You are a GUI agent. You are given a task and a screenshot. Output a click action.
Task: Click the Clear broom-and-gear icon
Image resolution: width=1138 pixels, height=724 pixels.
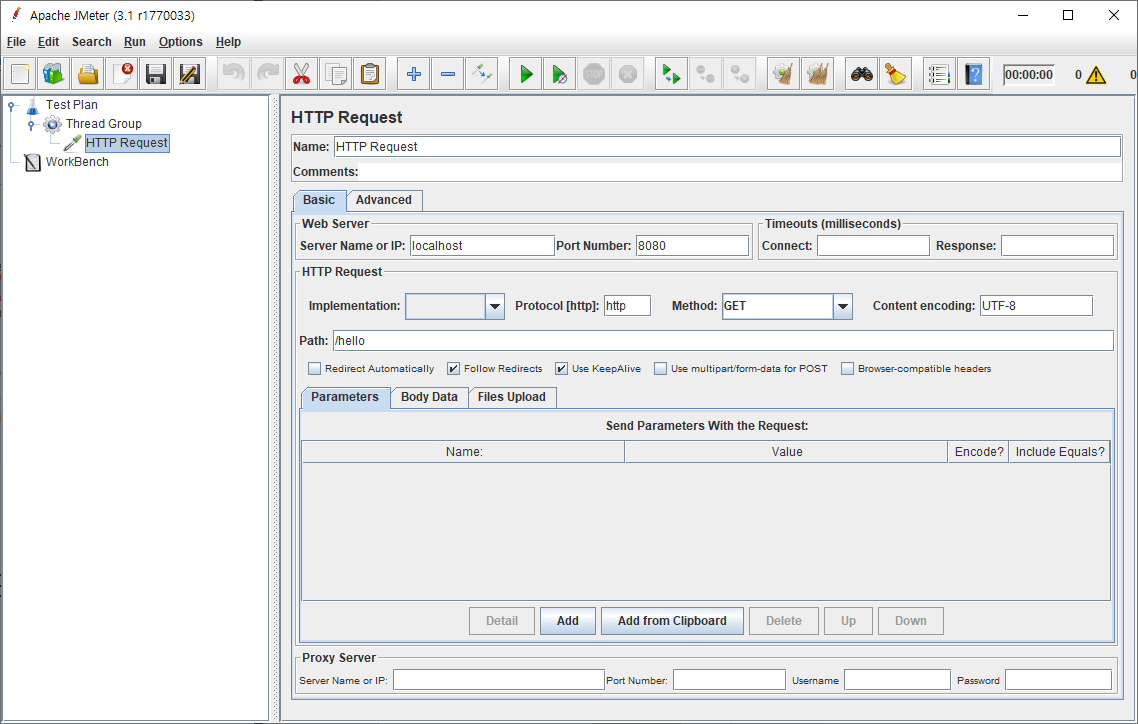pos(783,74)
